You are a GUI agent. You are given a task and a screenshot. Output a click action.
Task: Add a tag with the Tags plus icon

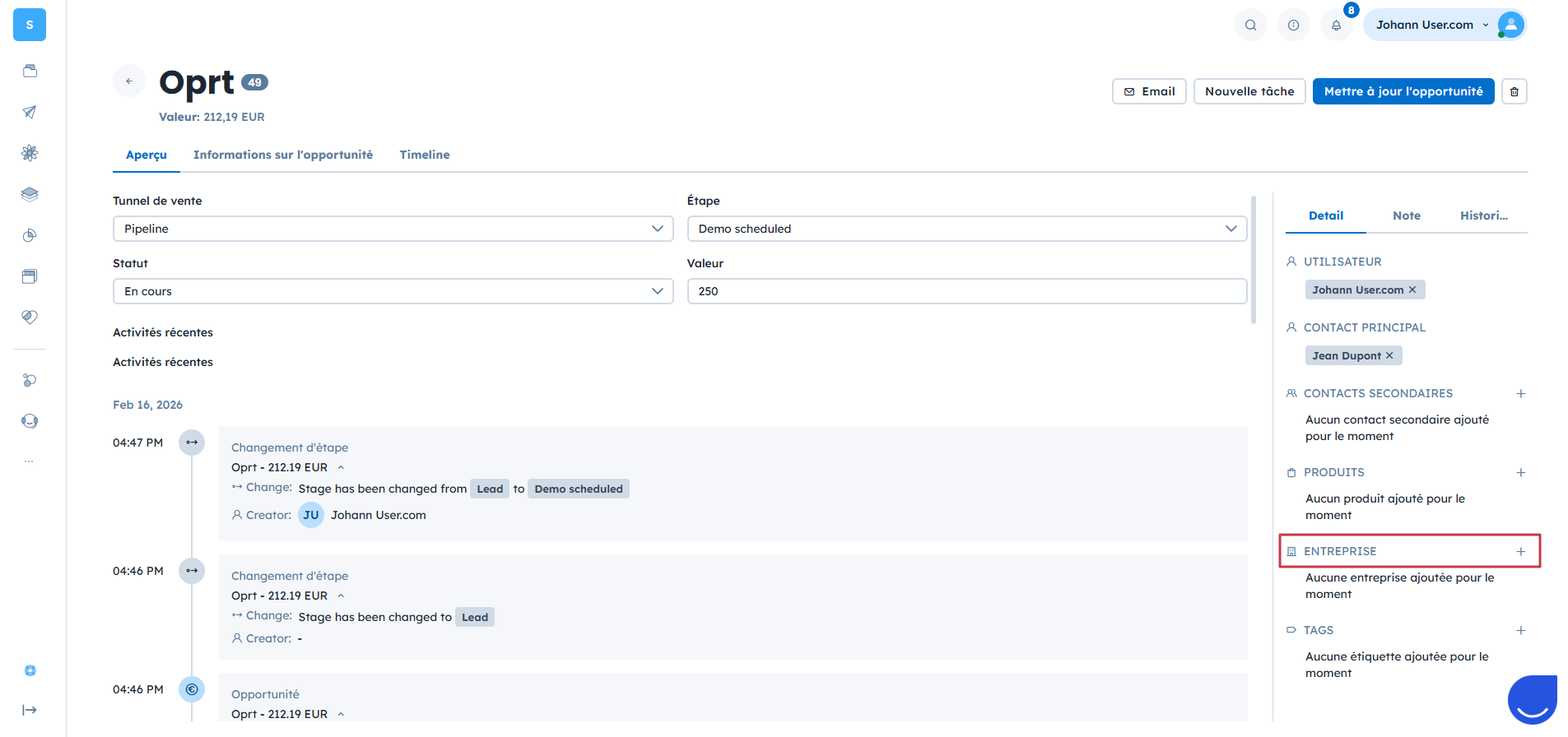point(1521,630)
